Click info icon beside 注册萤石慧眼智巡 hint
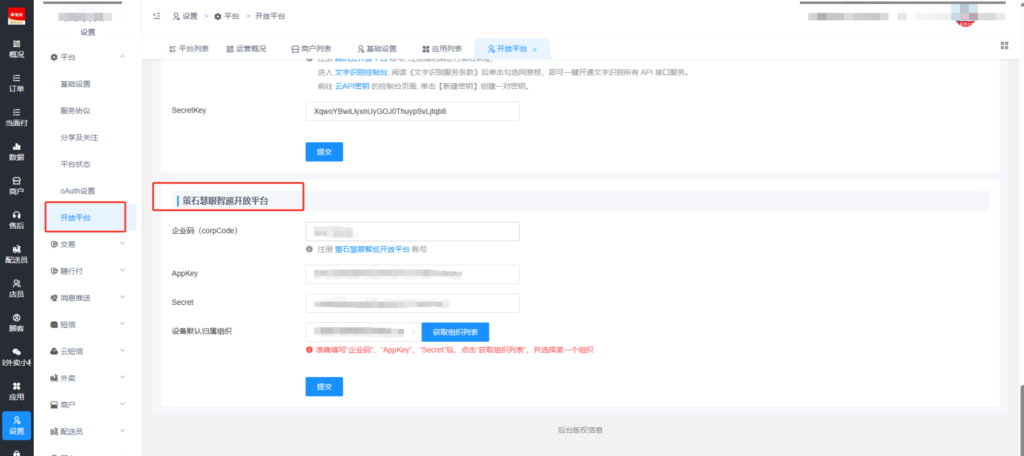This screenshot has width=1024, height=456. [308, 249]
